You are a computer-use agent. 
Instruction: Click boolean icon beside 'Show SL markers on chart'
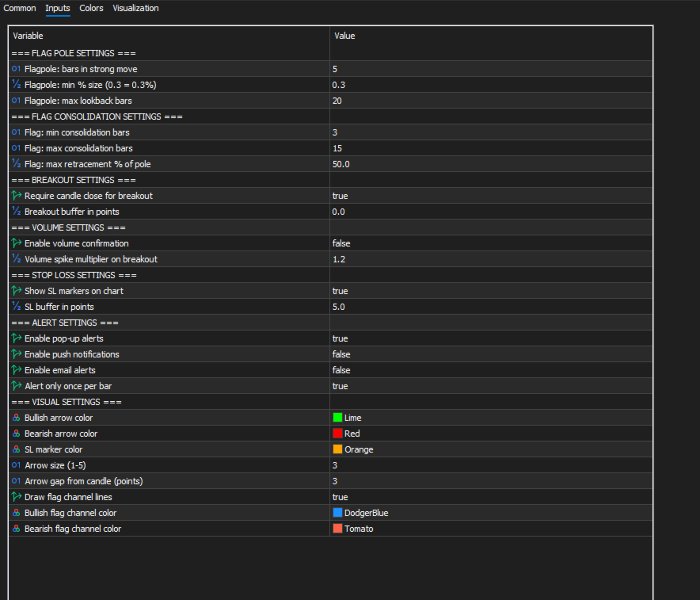click(x=17, y=291)
